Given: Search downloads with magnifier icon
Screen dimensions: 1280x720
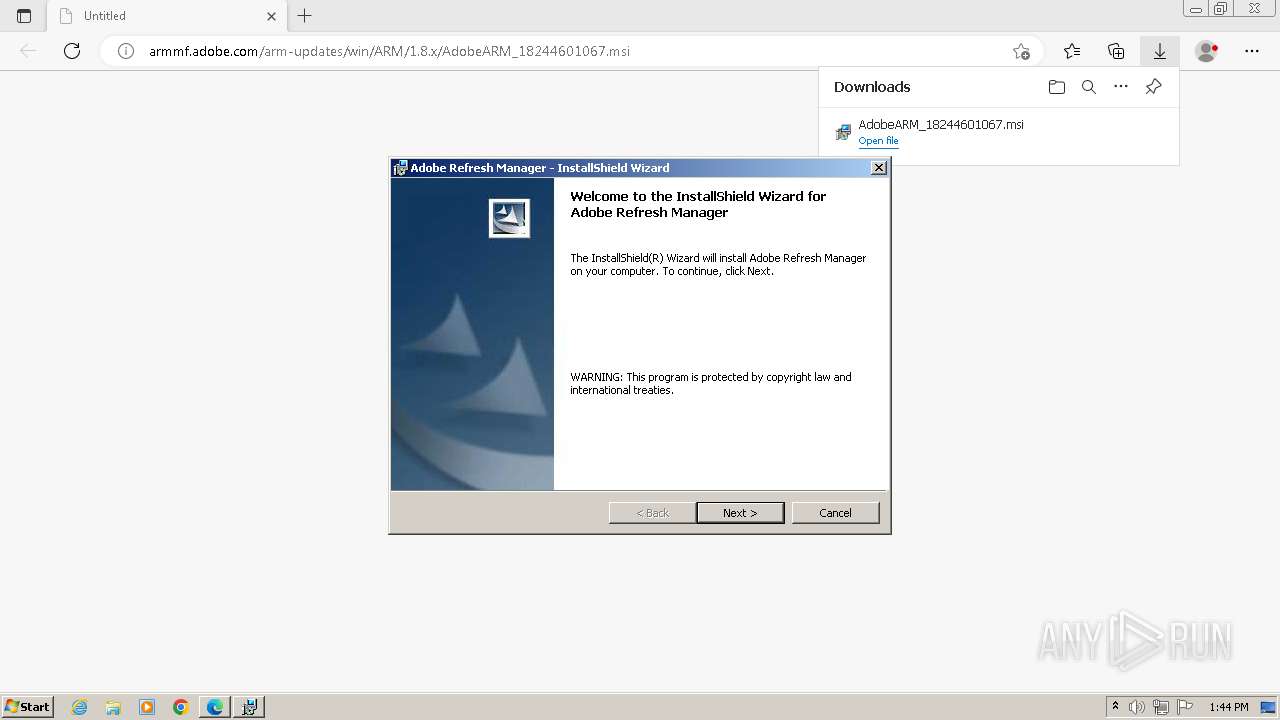Looking at the screenshot, I should (1089, 87).
